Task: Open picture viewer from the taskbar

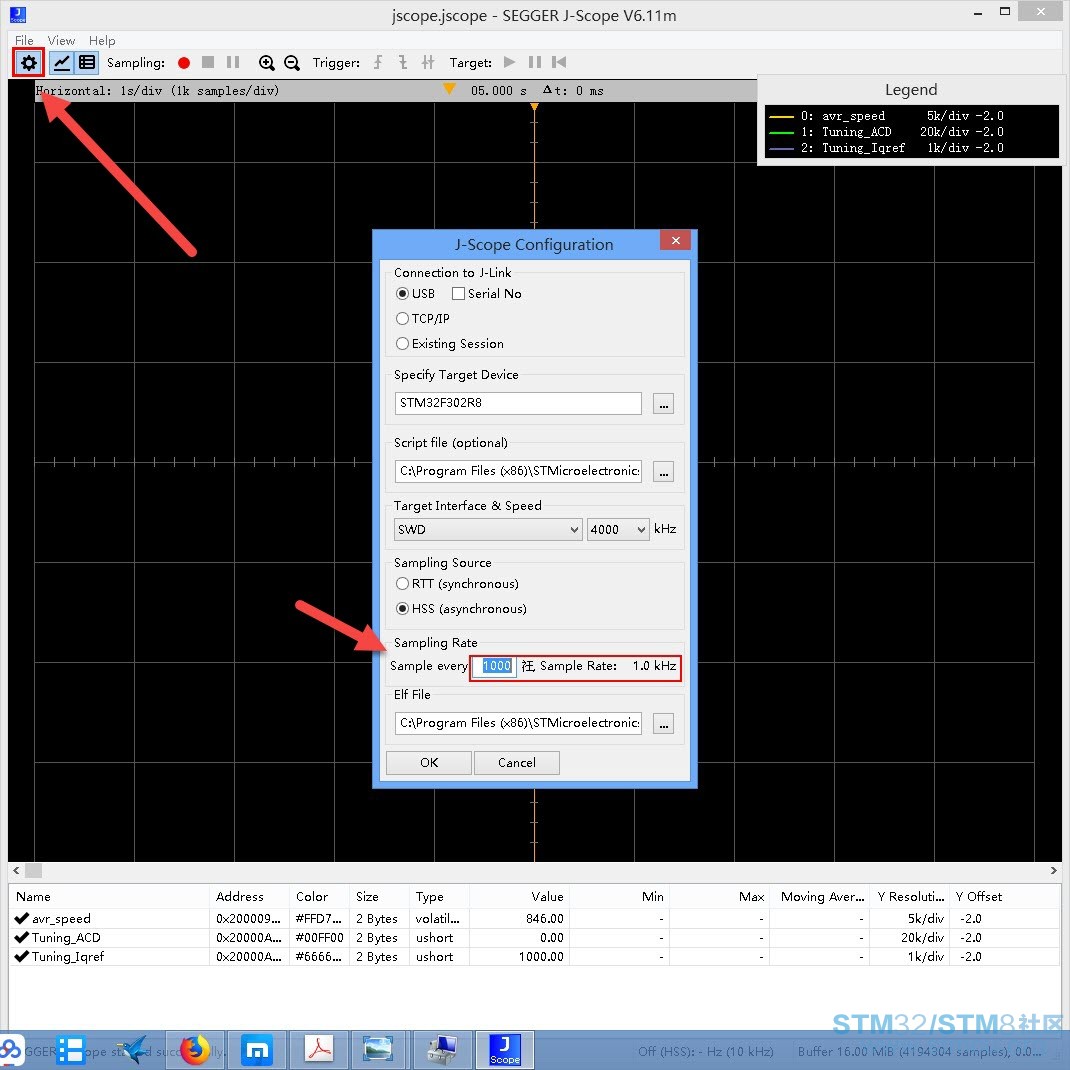Action: click(x=377, y=1050)
